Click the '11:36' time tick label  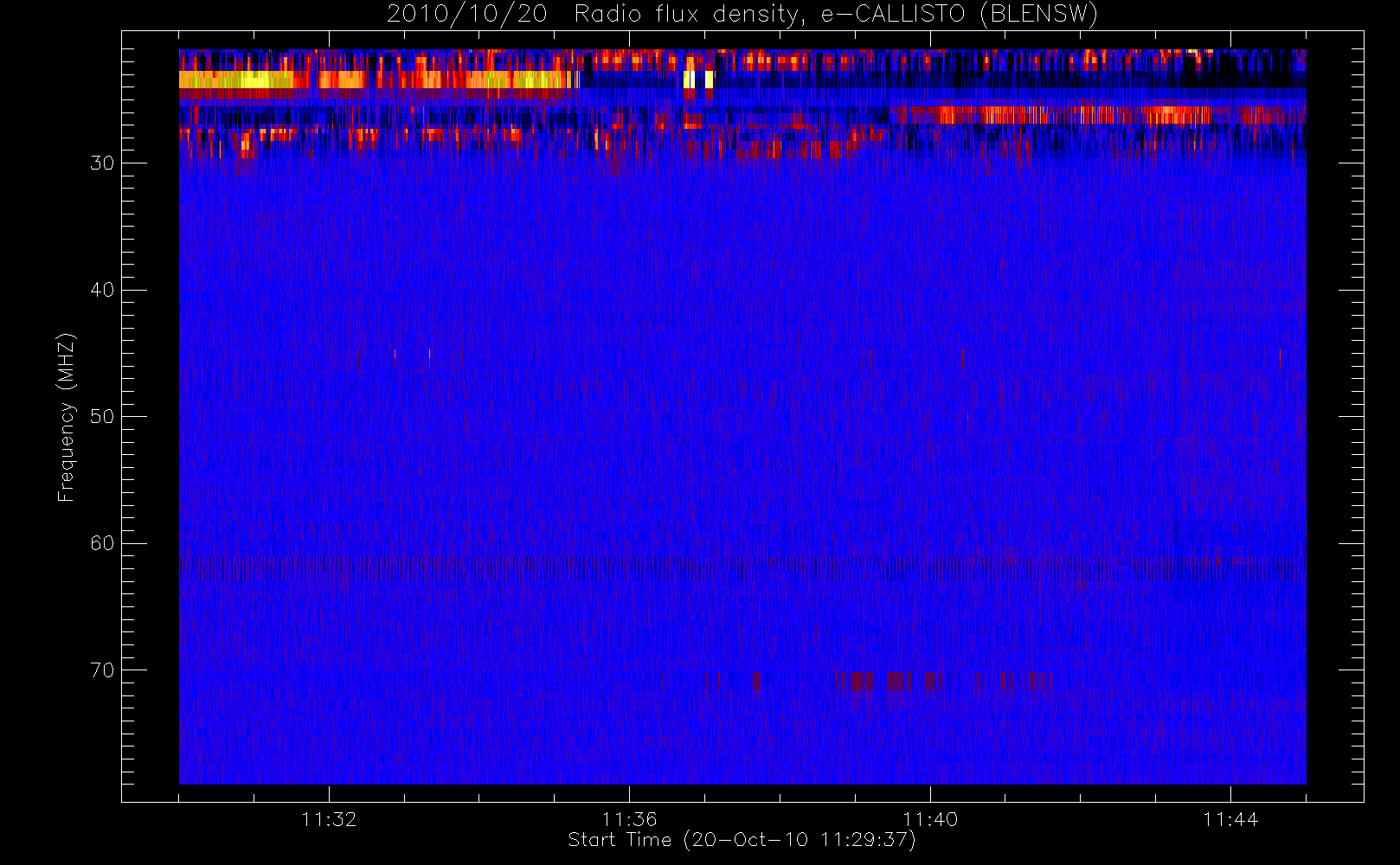coord(630,819)
